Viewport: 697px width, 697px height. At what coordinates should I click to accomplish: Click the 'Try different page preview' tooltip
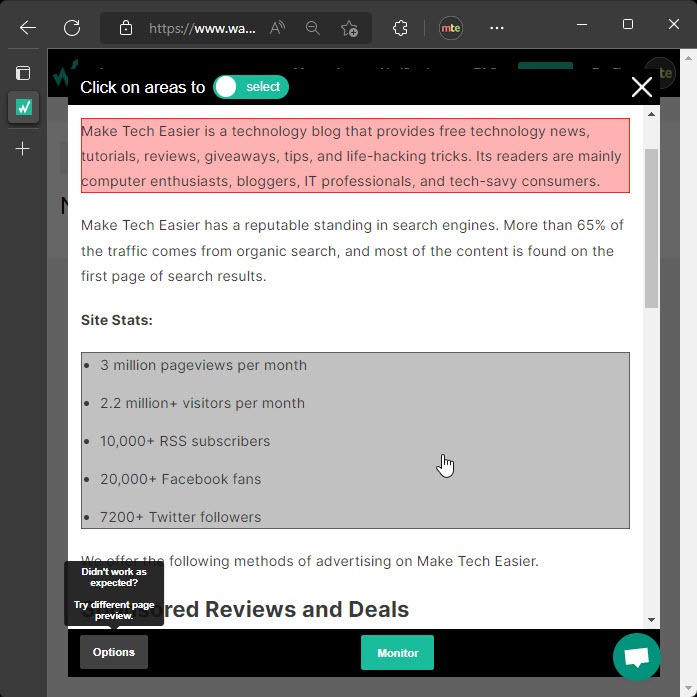point(114,593)
